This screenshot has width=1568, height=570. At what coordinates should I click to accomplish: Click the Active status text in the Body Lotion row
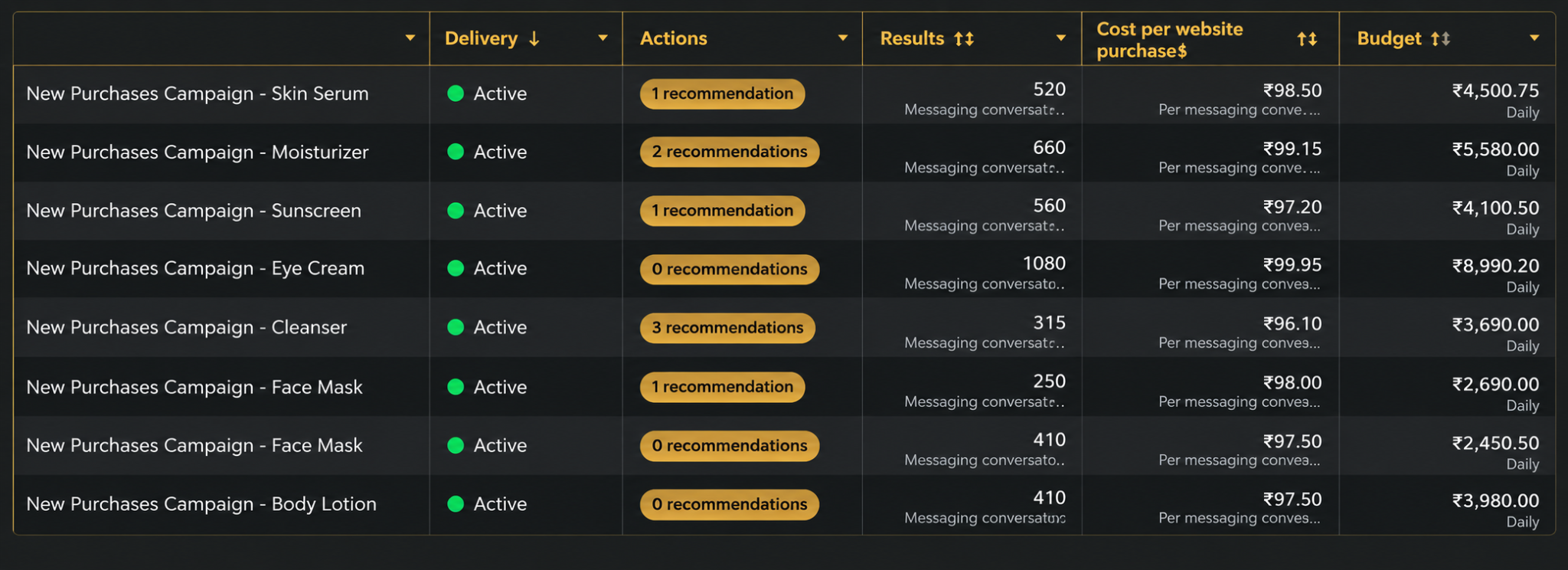500,504
